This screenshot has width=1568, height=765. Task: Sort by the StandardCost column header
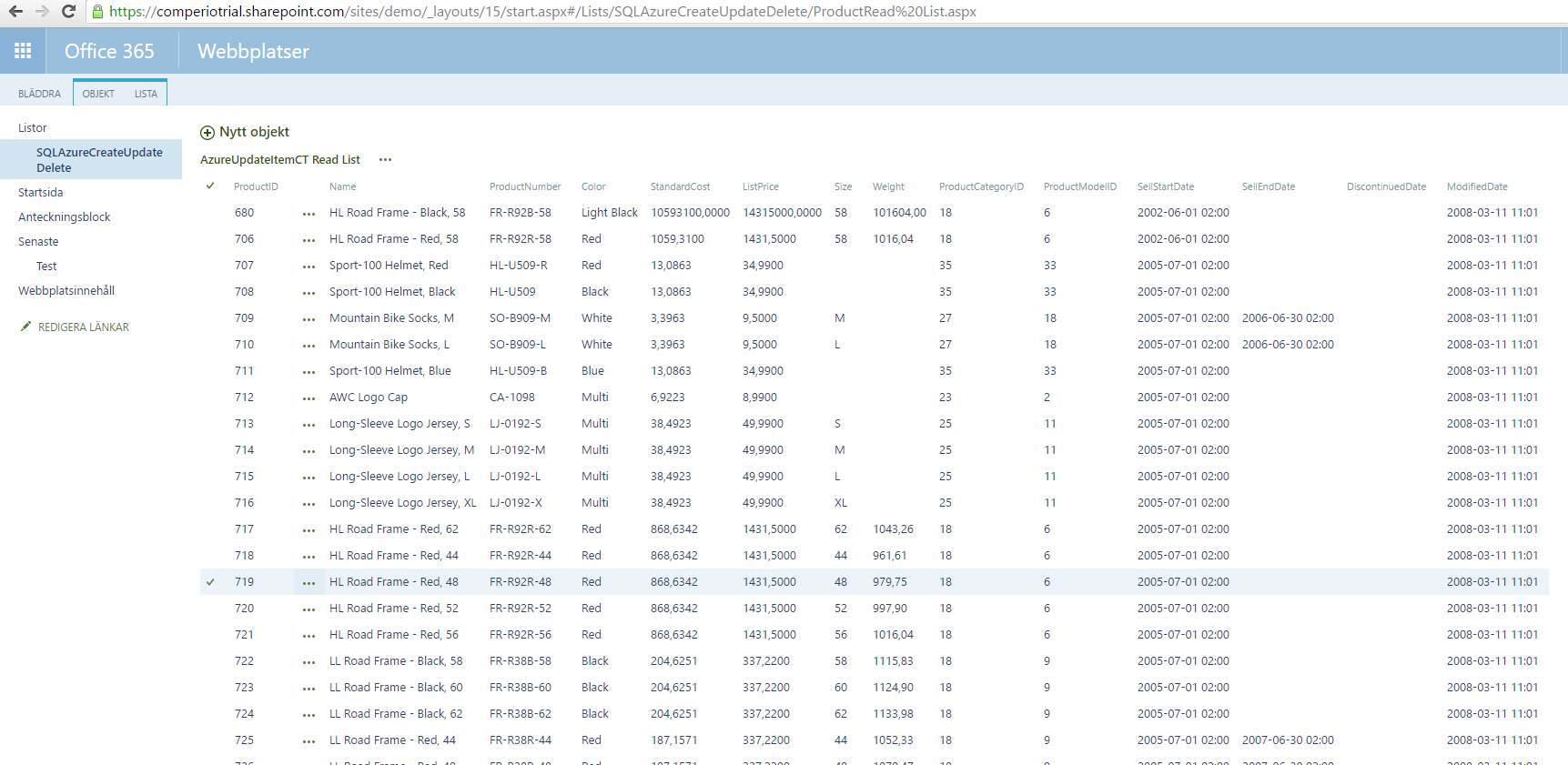pos(680,186)
